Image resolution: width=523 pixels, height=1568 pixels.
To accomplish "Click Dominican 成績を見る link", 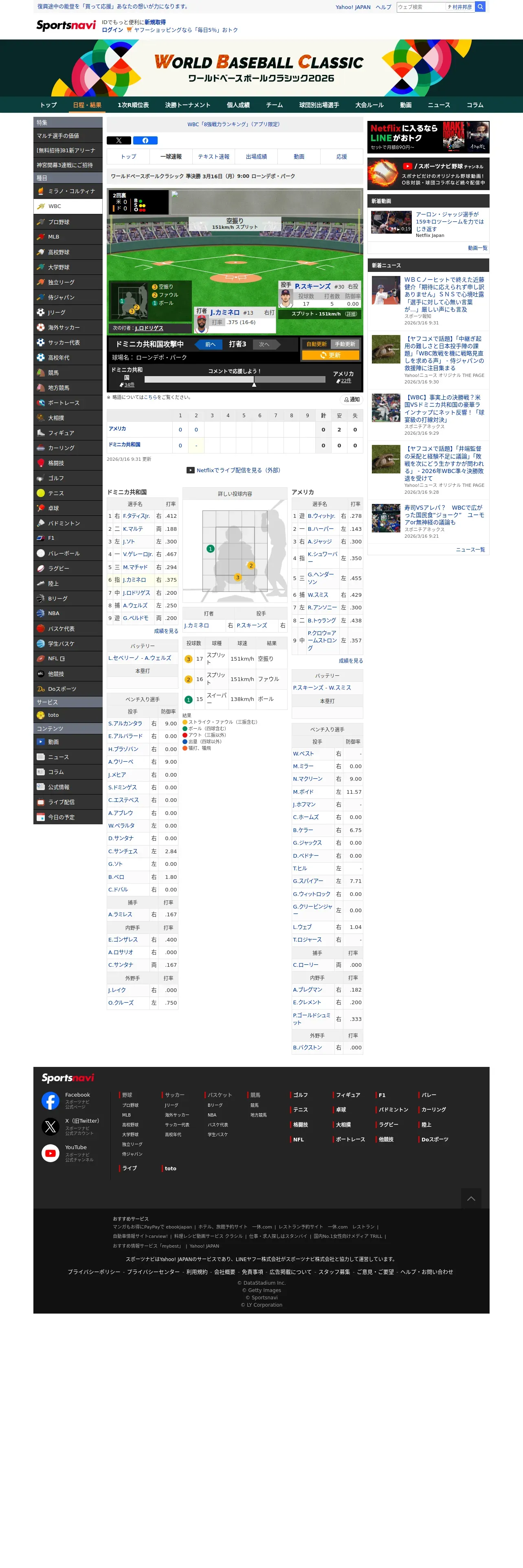I will 166,631.
